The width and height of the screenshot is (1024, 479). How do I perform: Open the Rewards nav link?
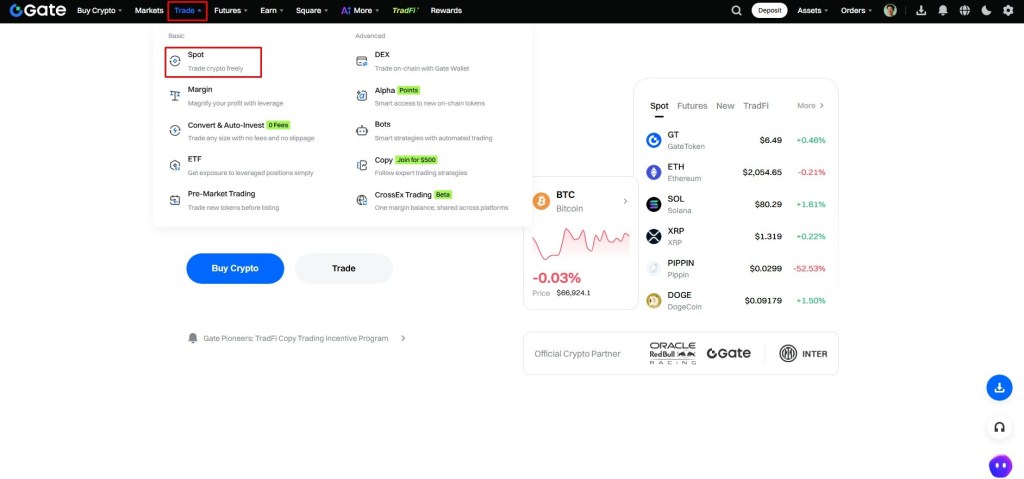point(446,10)
